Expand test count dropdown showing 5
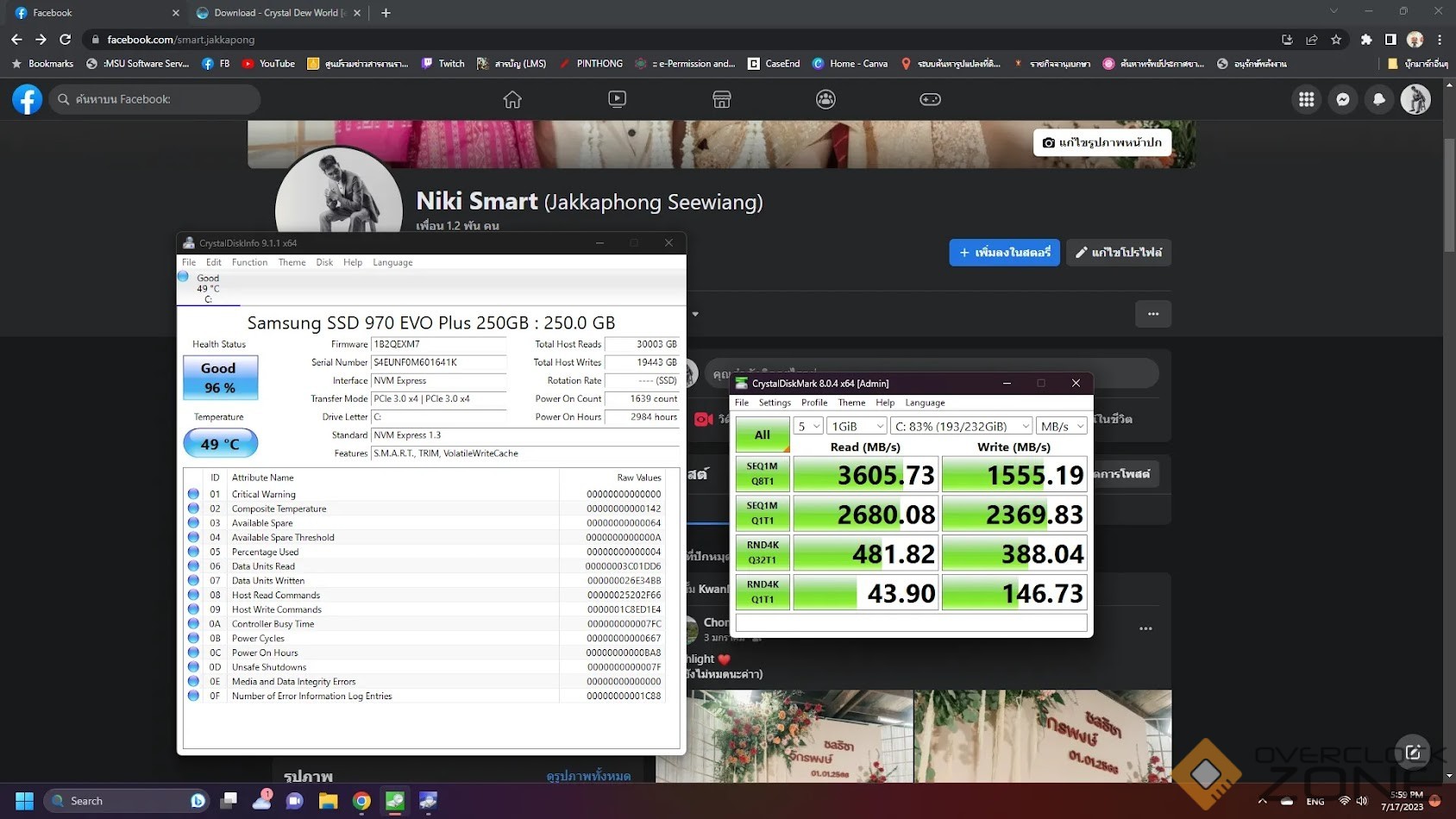Viewport: 1456px width, 819px height. (808, 426)
